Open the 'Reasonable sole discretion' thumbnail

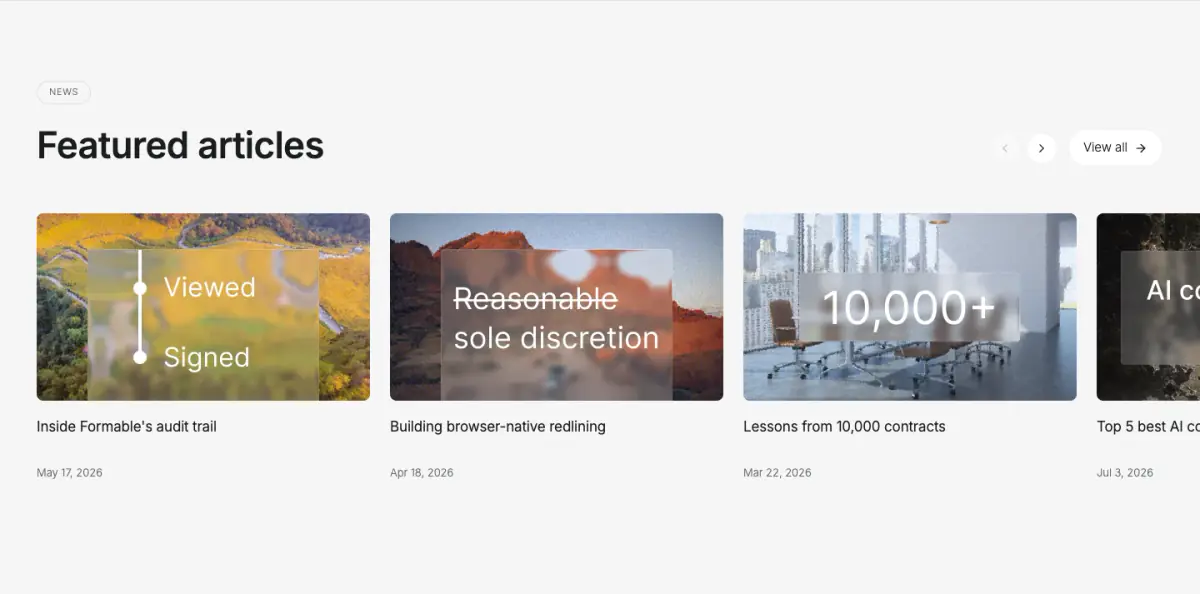click(556, 307)
